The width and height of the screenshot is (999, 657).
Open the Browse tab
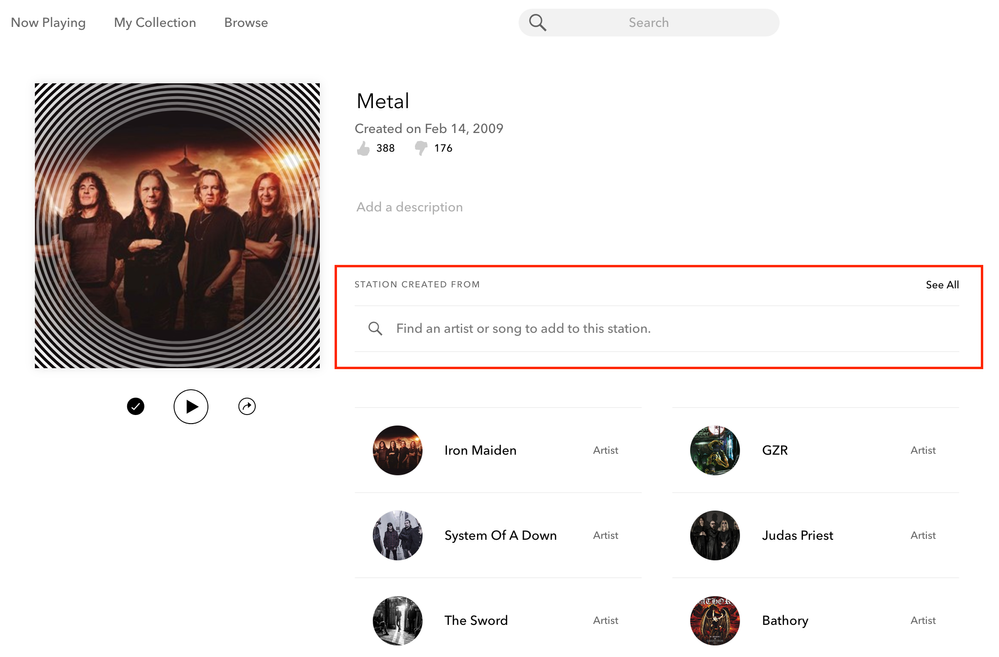click(x=246, y=23)
